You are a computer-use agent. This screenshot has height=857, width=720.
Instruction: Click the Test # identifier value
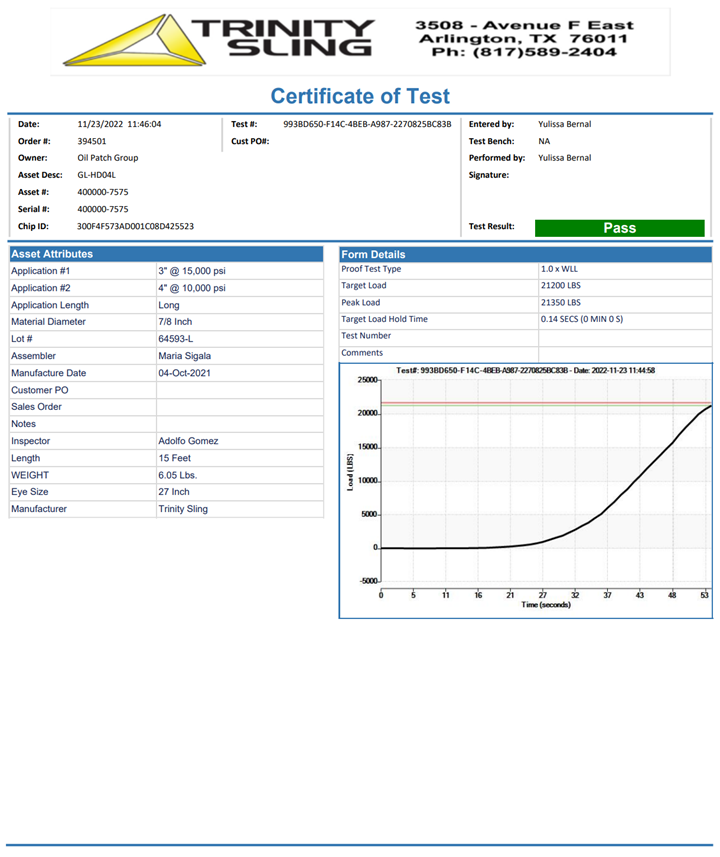click(367, 125)
